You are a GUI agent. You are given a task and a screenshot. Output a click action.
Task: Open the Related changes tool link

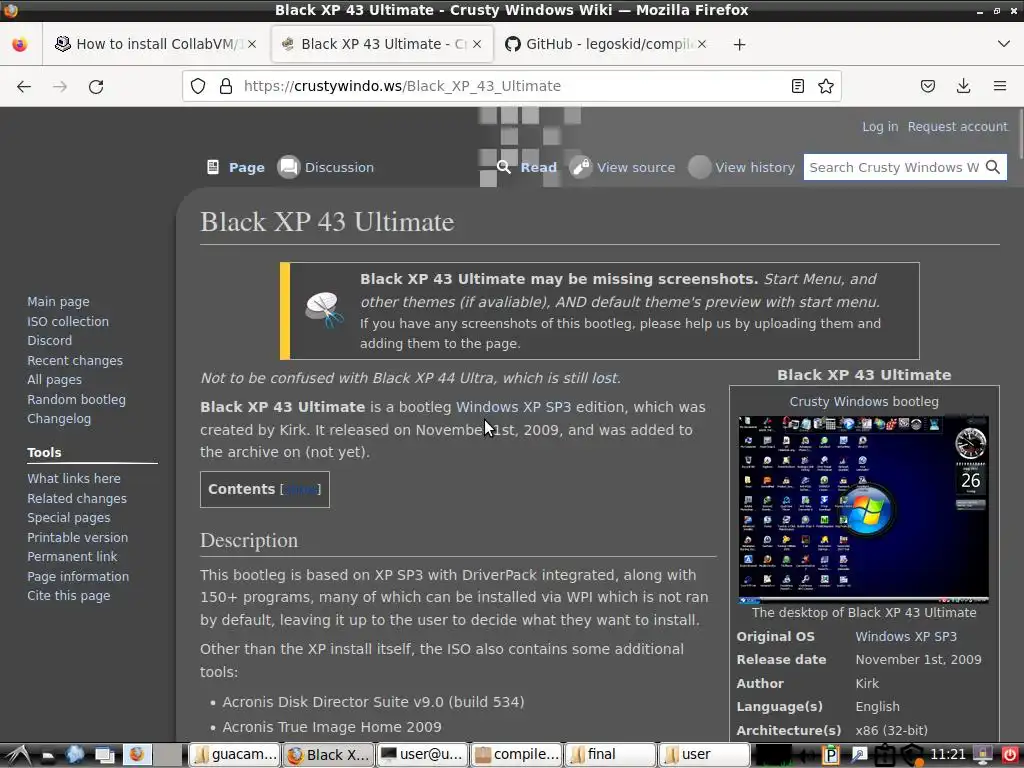pos(77,498)
